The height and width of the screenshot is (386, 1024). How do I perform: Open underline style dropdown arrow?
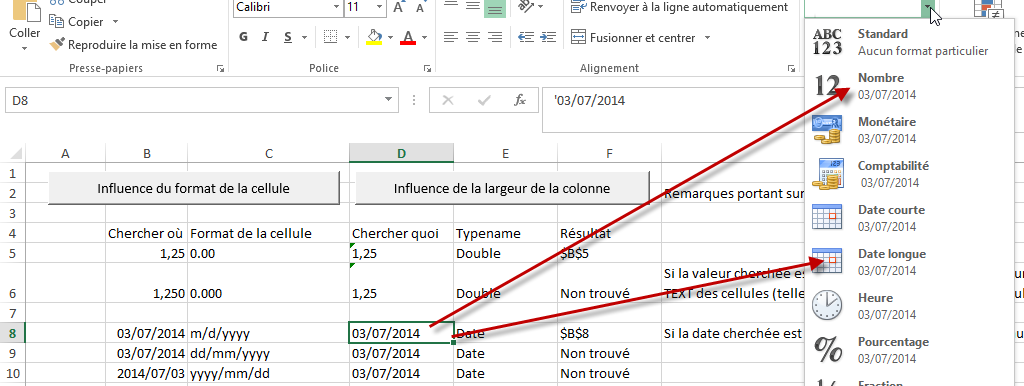click(x=304, y=37)
